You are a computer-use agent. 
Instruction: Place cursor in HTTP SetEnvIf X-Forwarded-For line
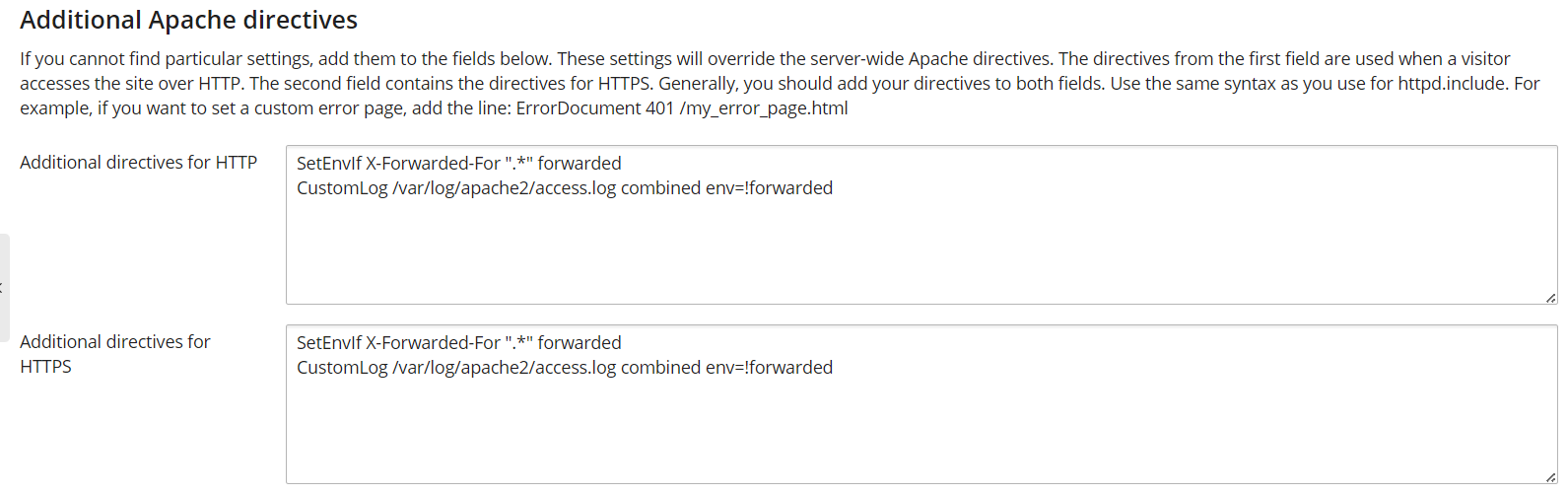[x=459, y=164]
